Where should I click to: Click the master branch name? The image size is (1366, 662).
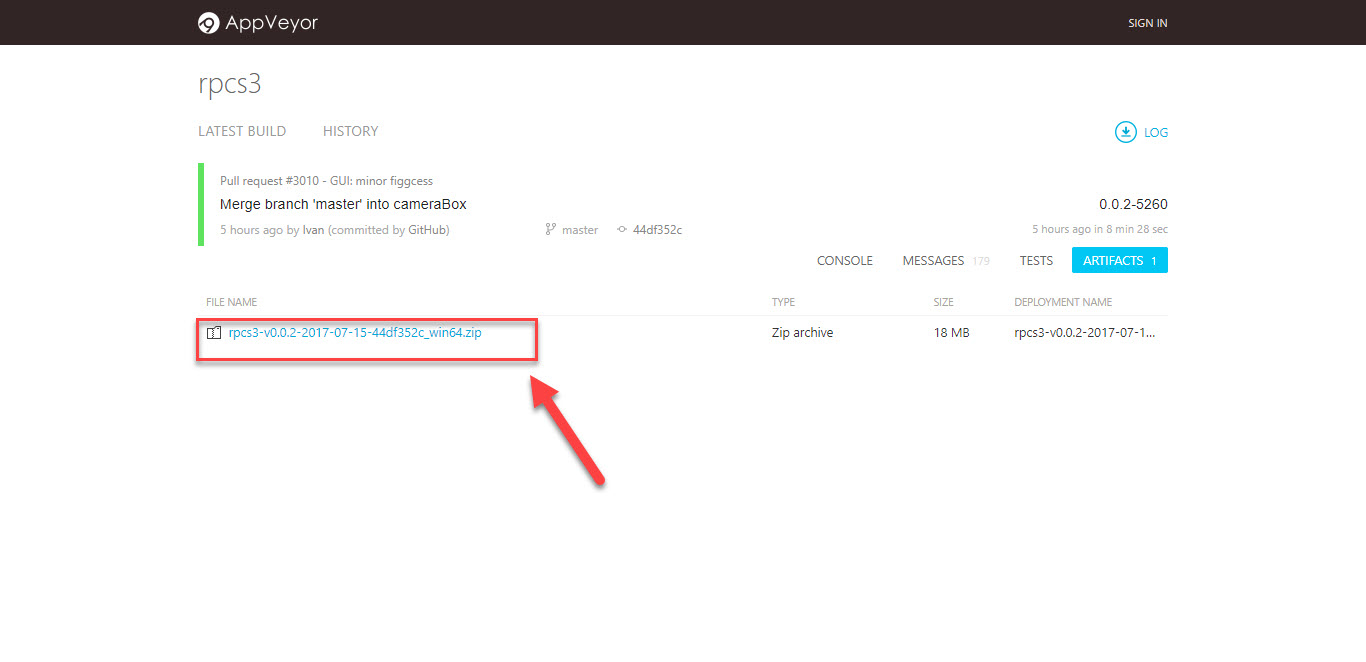580,230
